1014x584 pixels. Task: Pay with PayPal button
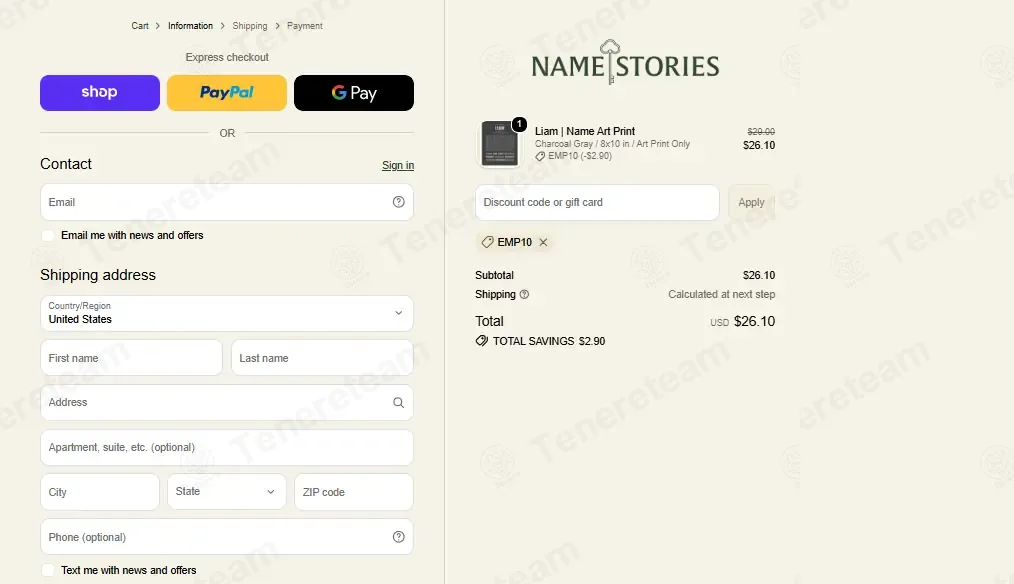click(x=227, y=92)
